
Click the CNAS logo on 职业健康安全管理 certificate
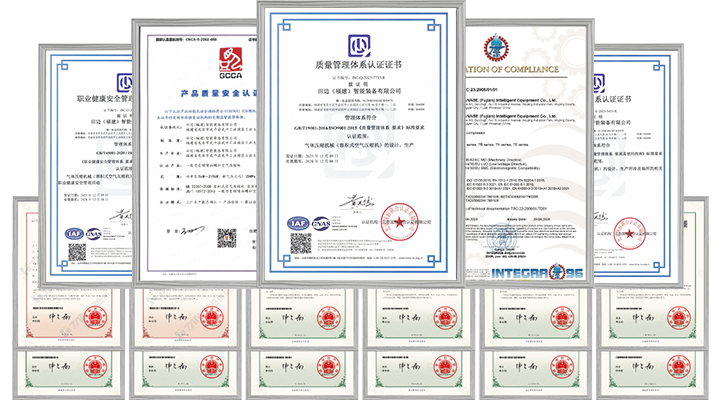pos(93,234)
